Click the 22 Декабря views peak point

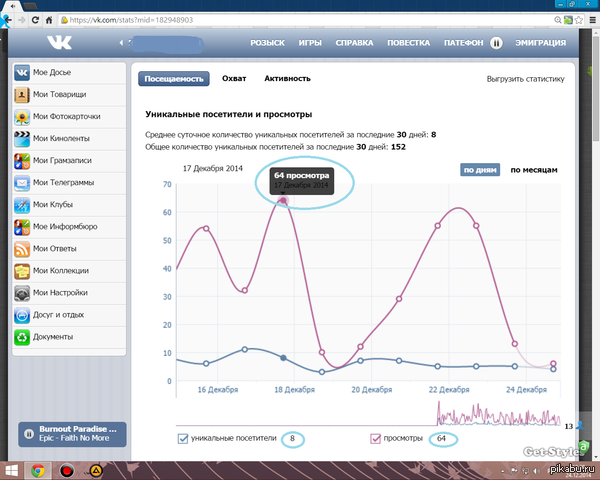438,225
